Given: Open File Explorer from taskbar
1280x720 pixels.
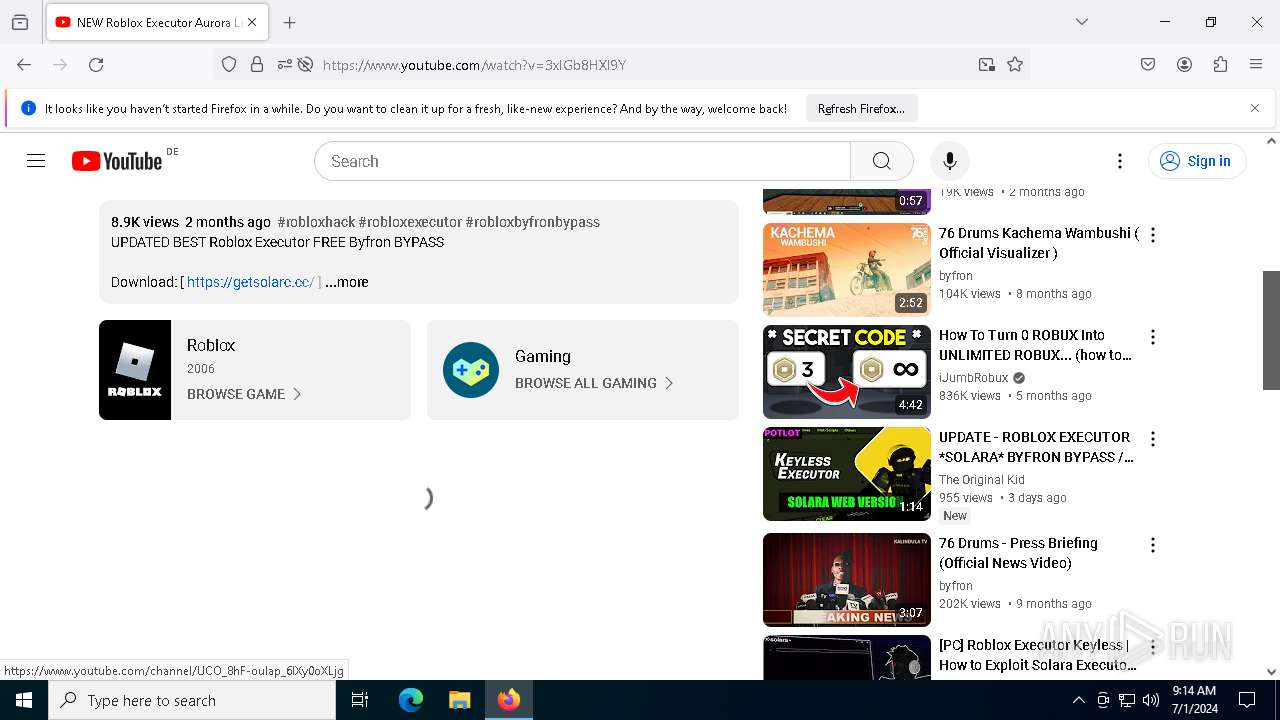Looking at the screenshot, I should click(459, 700).
